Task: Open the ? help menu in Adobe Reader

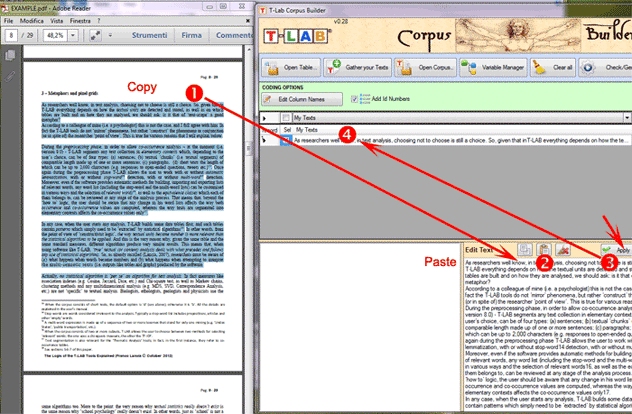Action: point(98,21)
